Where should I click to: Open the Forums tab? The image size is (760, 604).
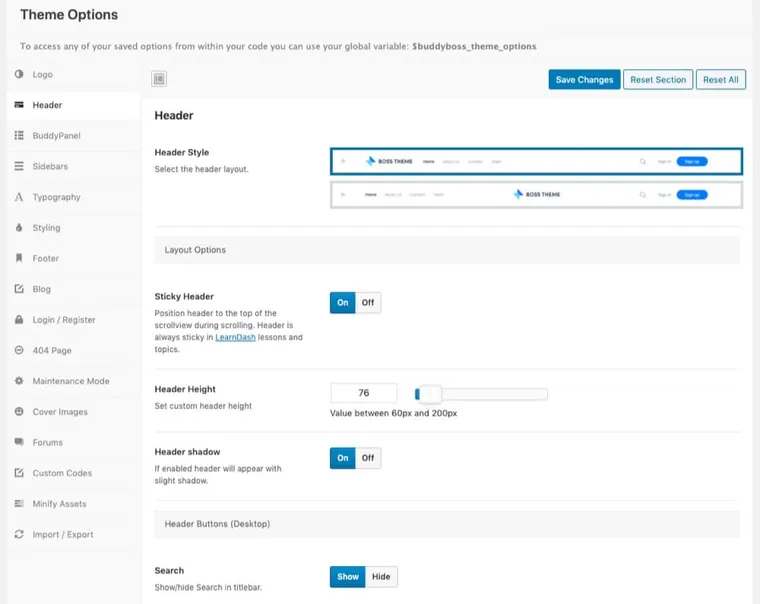click(x=74, y=442)
